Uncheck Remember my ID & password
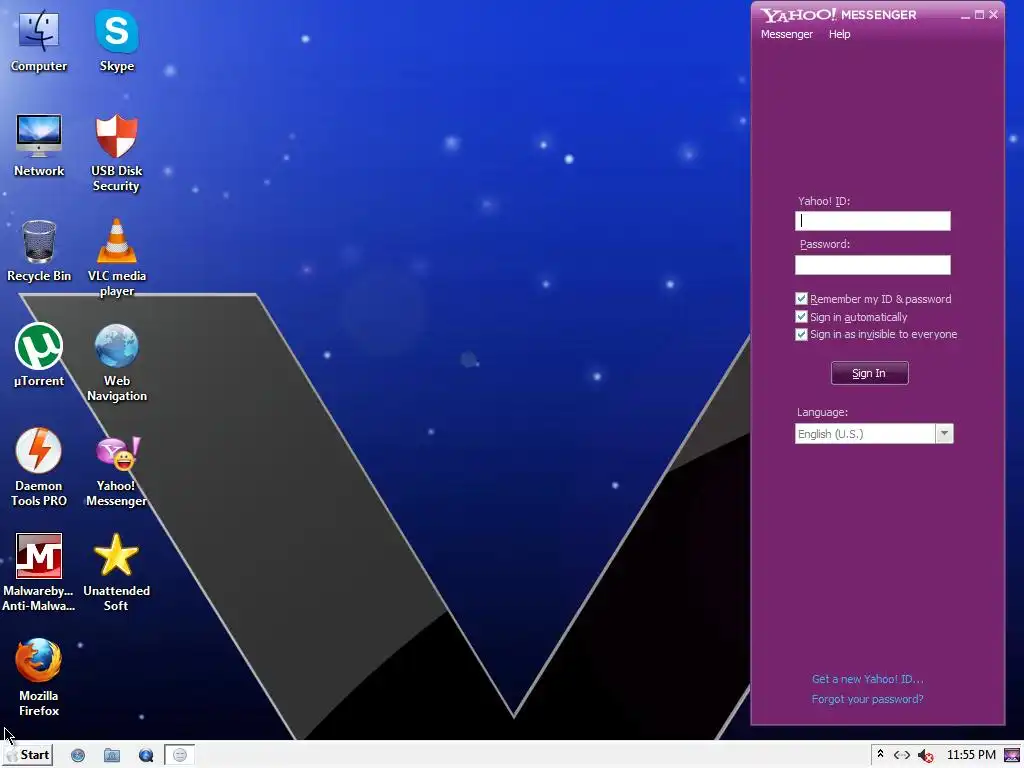Viewport: 1024px width, 768px height. pos(801,298)
